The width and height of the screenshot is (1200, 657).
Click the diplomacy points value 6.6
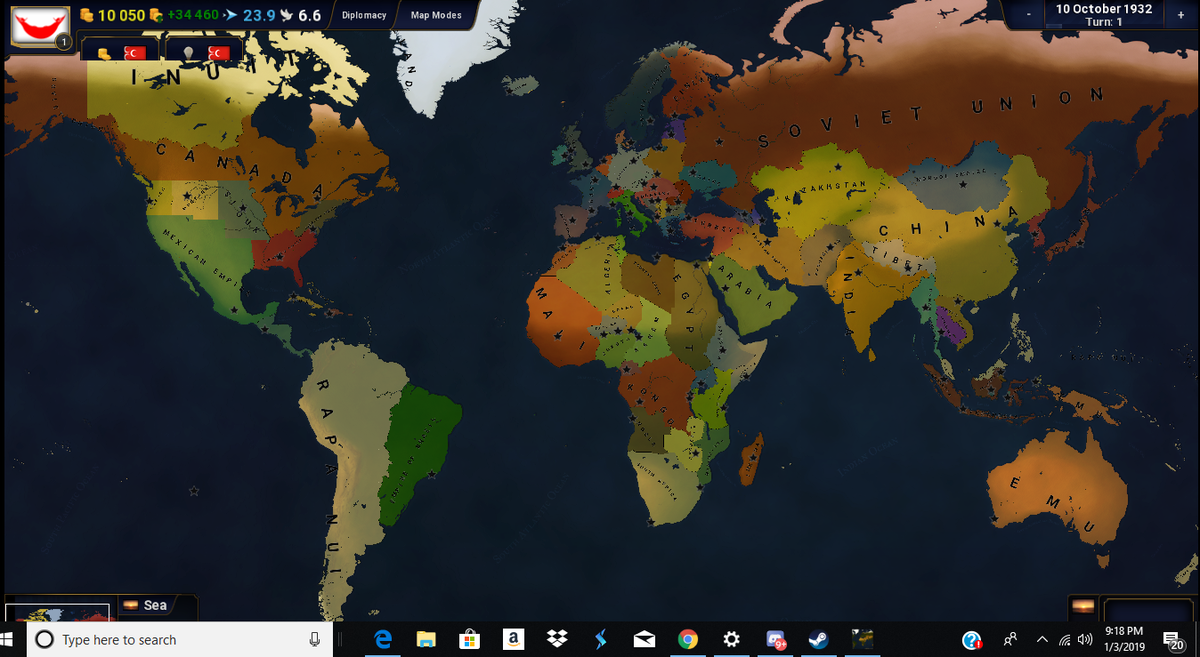[x=309, y=16]
